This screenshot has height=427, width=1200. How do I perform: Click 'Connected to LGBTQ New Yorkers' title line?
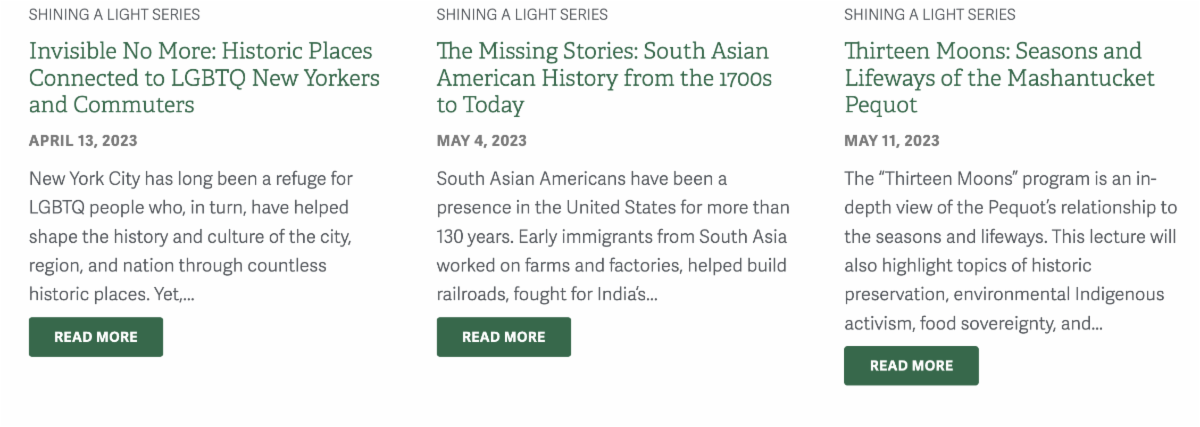coord(204,78)
